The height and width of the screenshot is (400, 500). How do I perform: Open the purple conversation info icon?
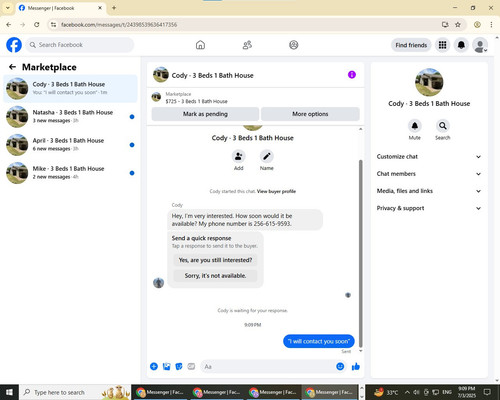352,75
